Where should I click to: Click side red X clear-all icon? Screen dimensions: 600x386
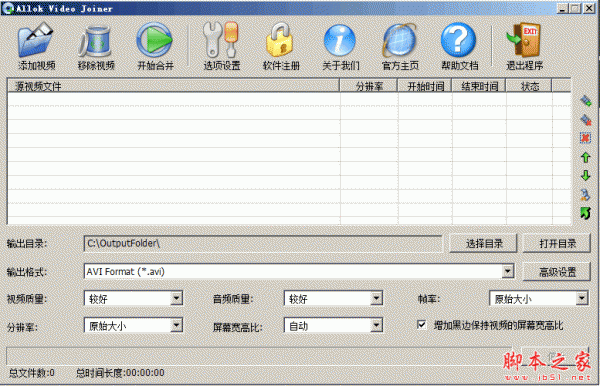click(585, 138)
